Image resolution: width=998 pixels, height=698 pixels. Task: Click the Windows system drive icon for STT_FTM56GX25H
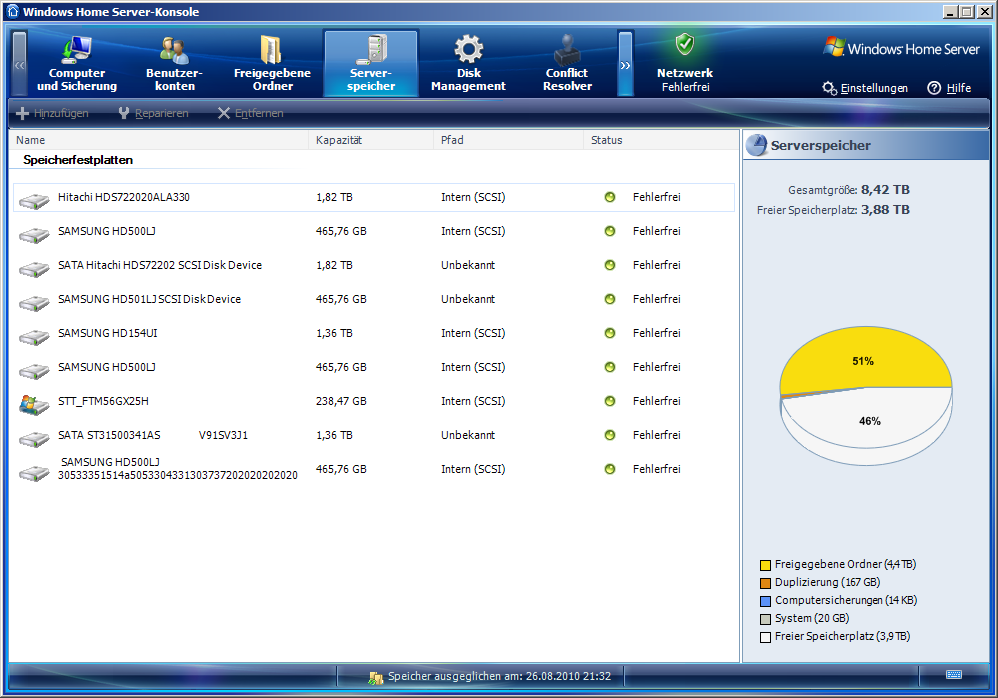34,405
